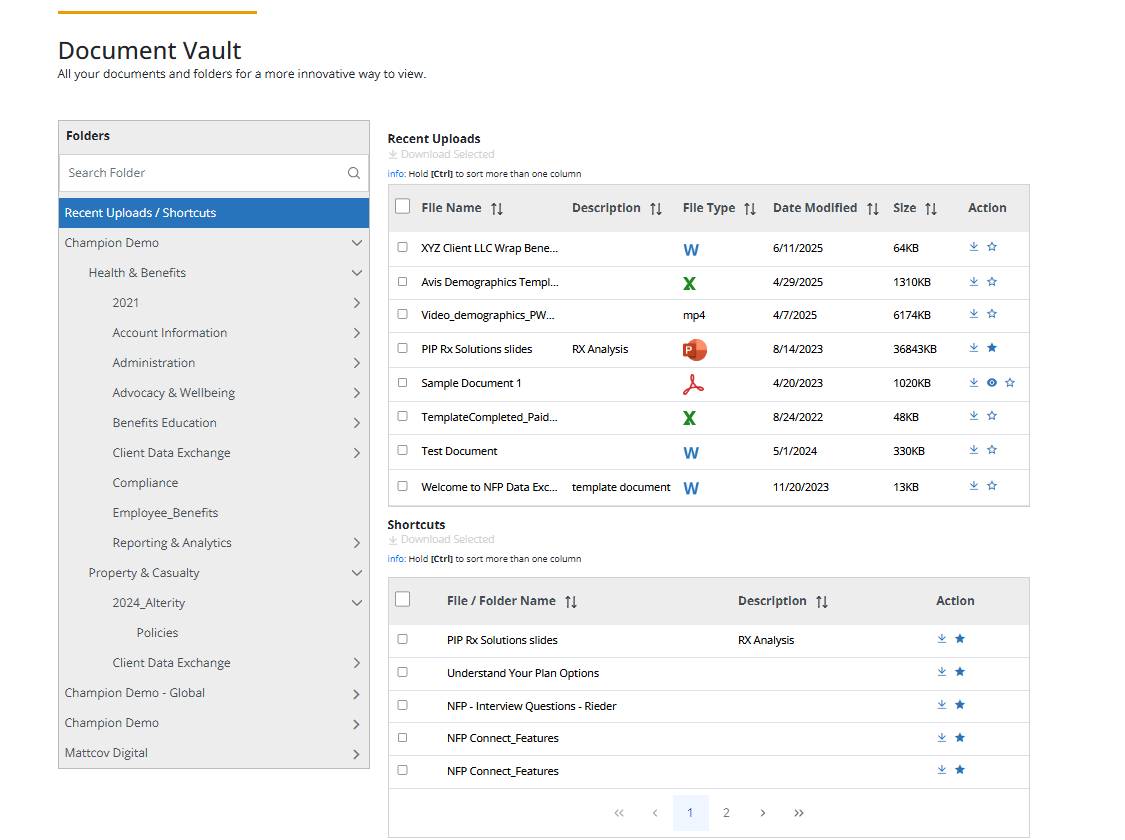Collapse the Health & Benefits folder

(x=357, y=273)
